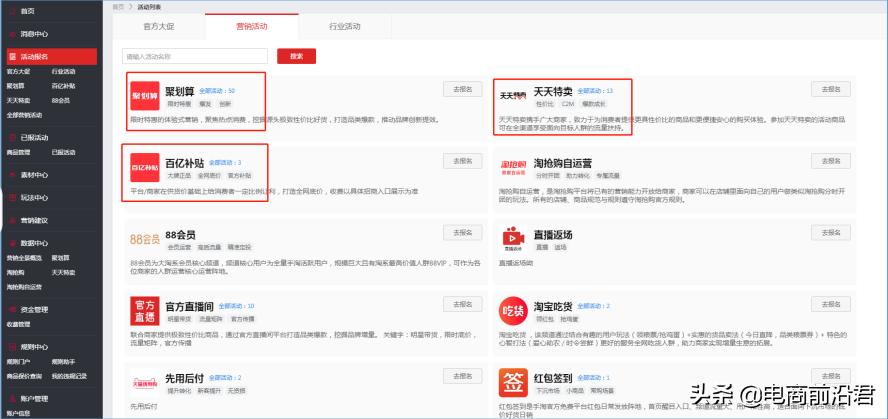Open 规则门户 under 规则中心
This screenshot has height=419, width=888.
[18, 361]
